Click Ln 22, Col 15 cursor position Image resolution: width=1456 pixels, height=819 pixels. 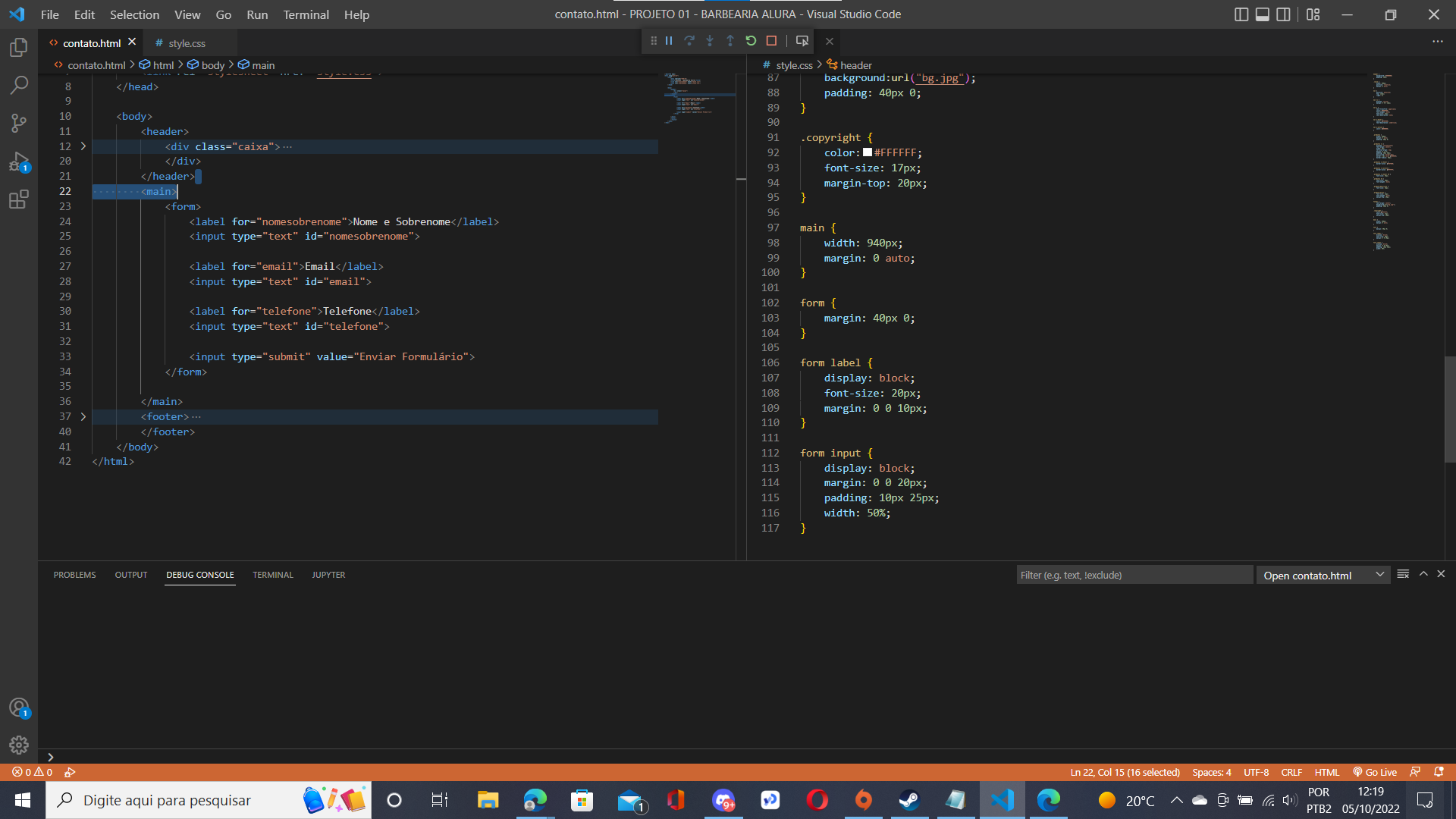pyautogui.click(x=1125, y=772)
